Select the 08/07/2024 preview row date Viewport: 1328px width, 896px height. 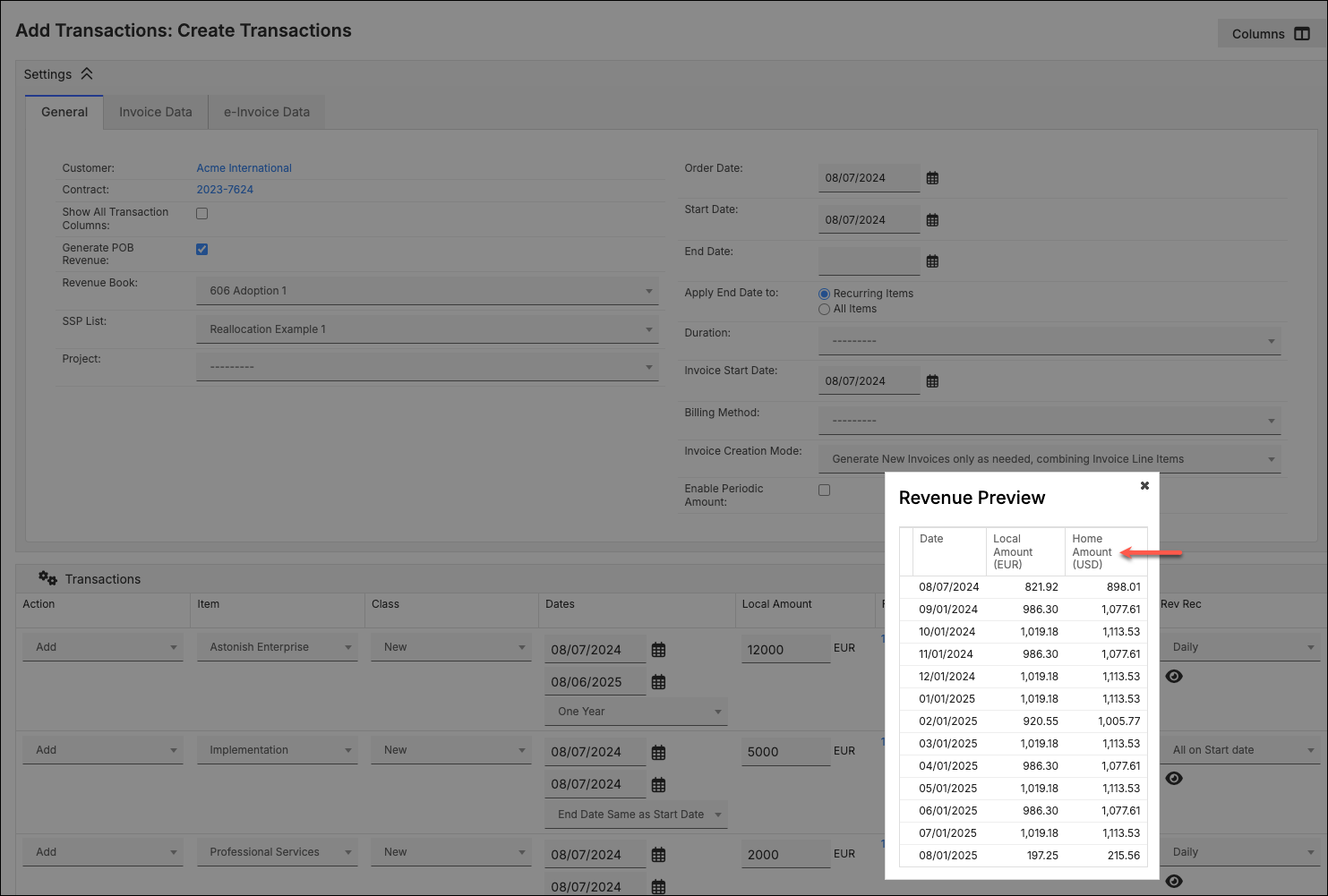948,587
